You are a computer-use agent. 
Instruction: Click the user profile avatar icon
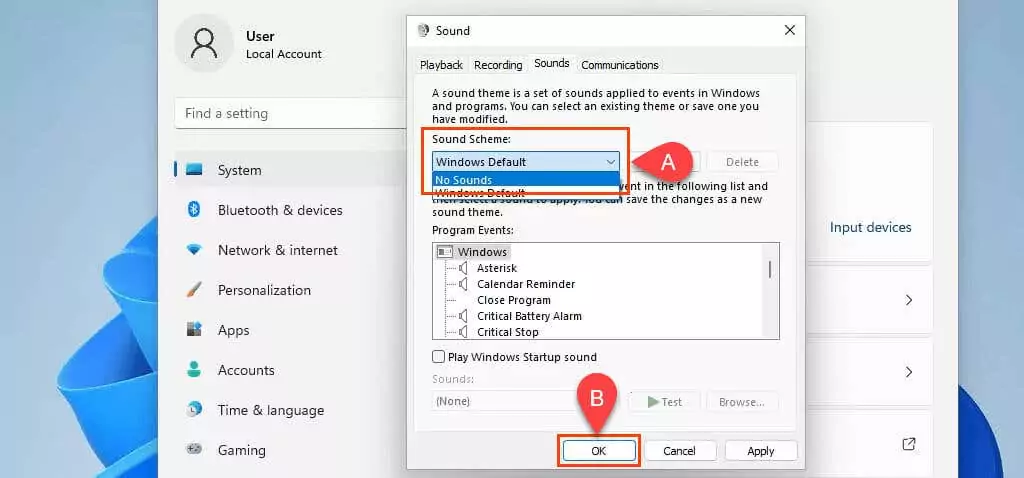click(204, 43)
